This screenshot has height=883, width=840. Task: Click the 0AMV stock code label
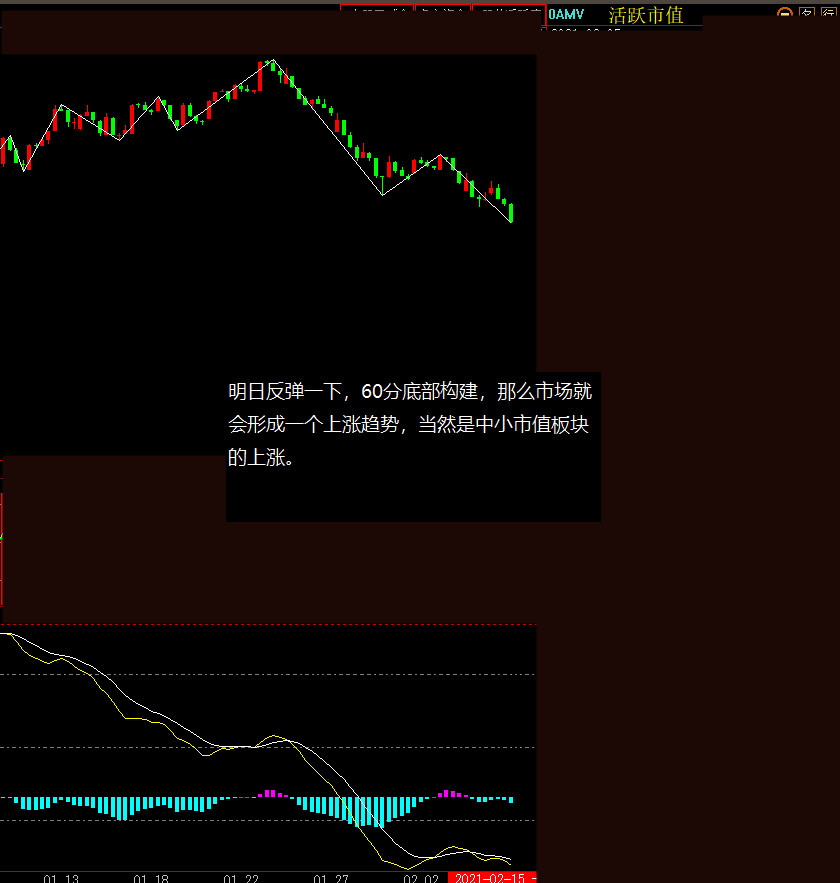[566, 15]
